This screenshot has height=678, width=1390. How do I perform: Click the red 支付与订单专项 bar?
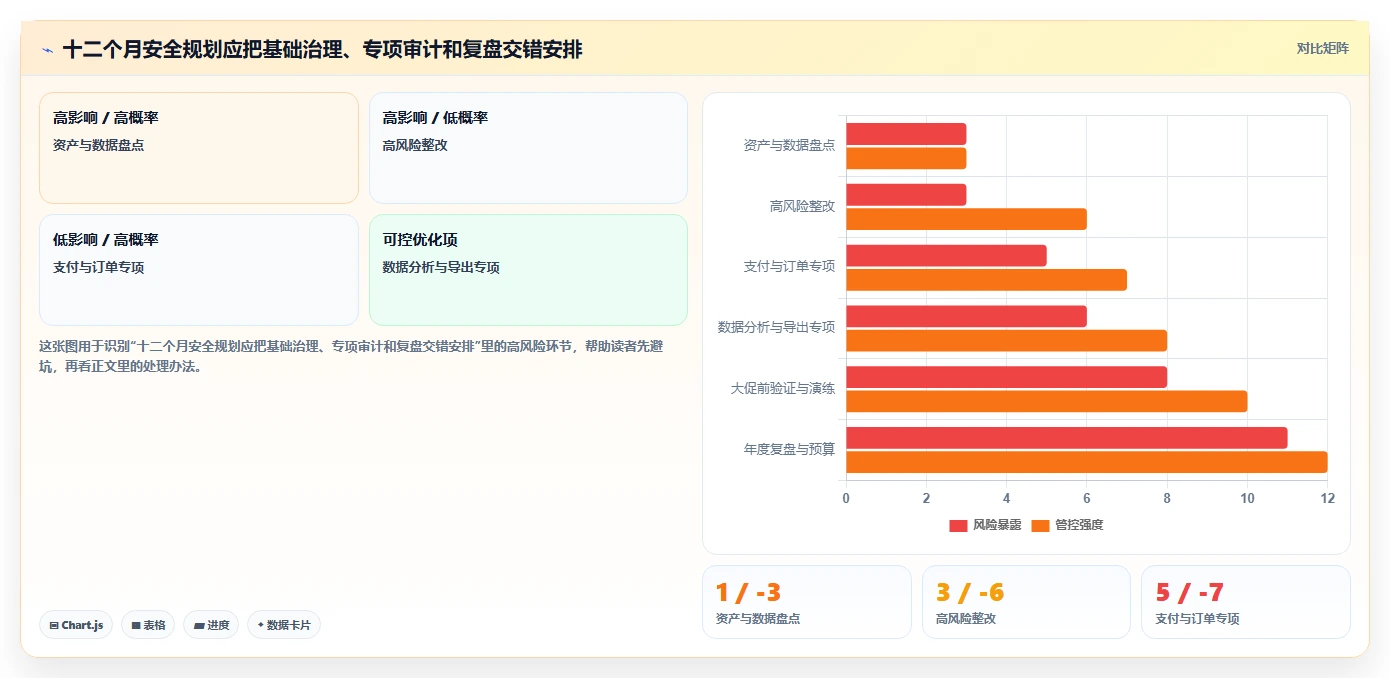pyautogui.click(x=946, y=255)
